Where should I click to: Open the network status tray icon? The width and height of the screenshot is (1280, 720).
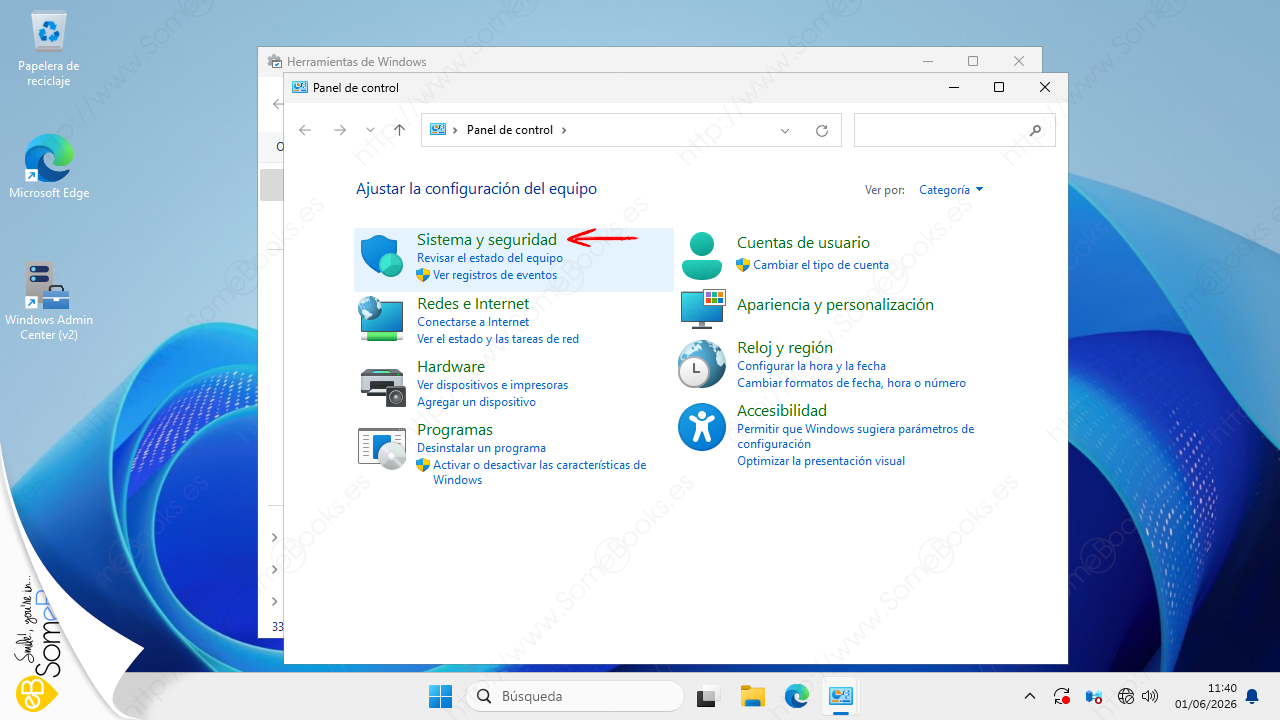coord(1126,696)
